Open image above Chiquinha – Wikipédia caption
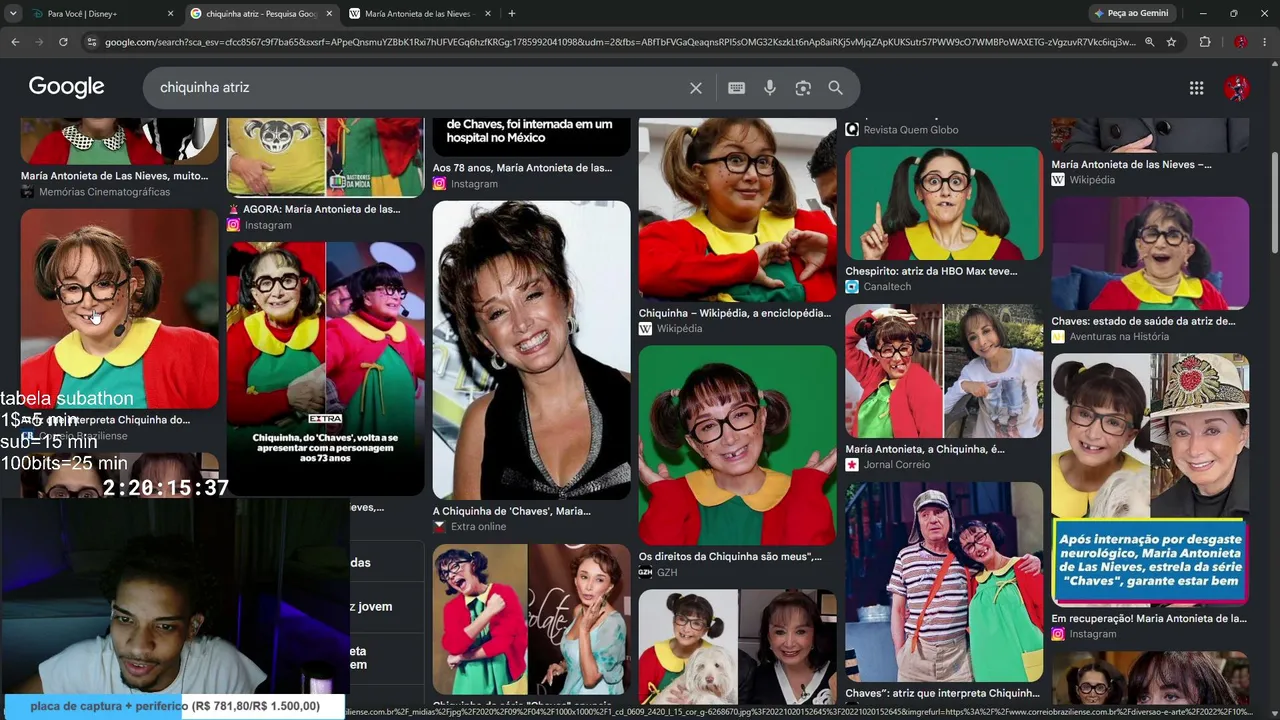The width and height of the screenshot is (1280, 720). pos(738,210)
